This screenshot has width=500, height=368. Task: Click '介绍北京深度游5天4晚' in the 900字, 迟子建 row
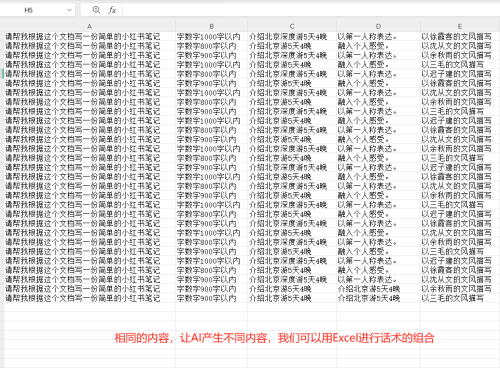(288, 167)
